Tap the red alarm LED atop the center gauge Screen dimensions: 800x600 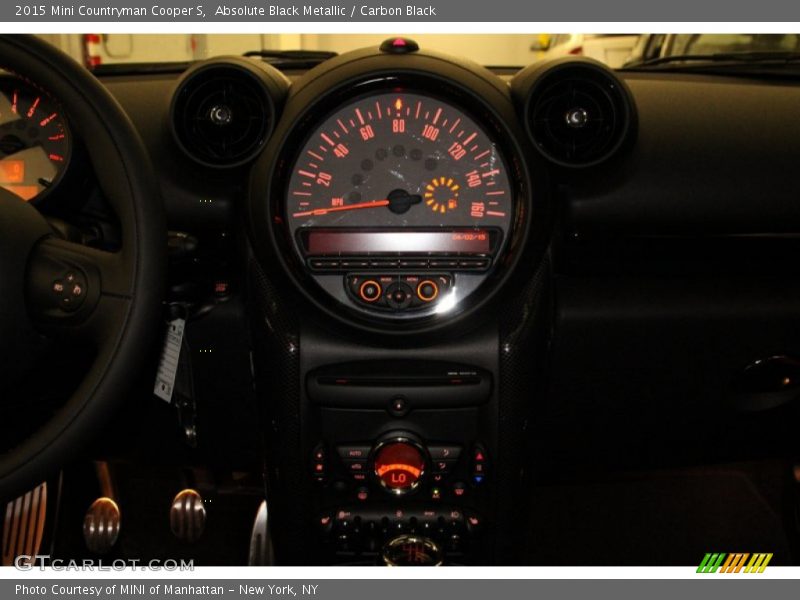(399, 45)
